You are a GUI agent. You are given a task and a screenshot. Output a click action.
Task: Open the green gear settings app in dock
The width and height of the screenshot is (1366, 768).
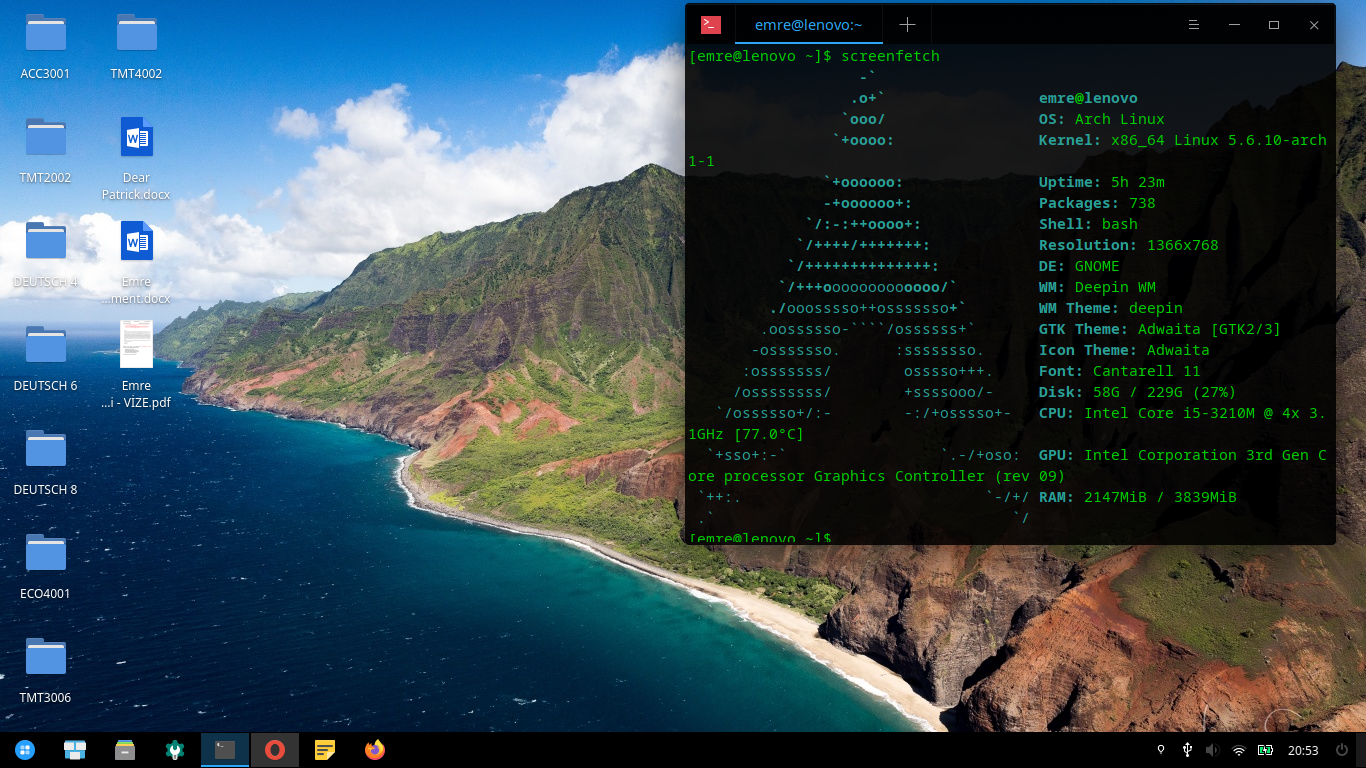(175, 750)
